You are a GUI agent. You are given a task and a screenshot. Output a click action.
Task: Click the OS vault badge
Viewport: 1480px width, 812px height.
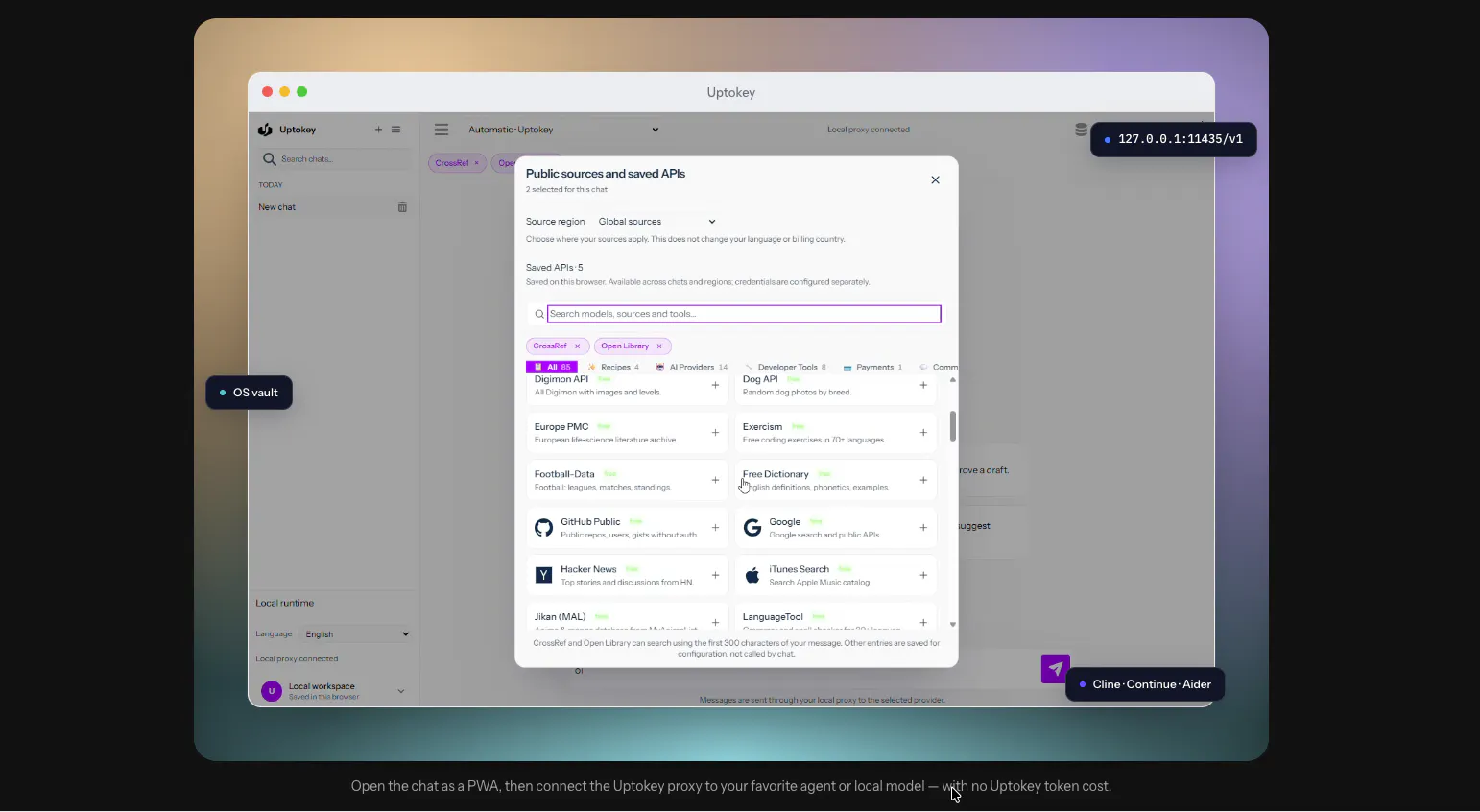pos(250,393)
